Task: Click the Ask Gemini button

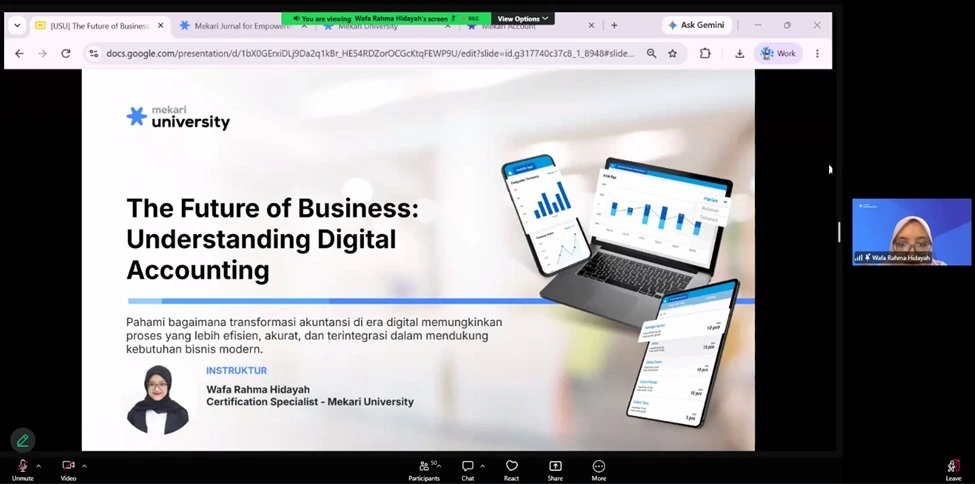Action: [697, 26]
